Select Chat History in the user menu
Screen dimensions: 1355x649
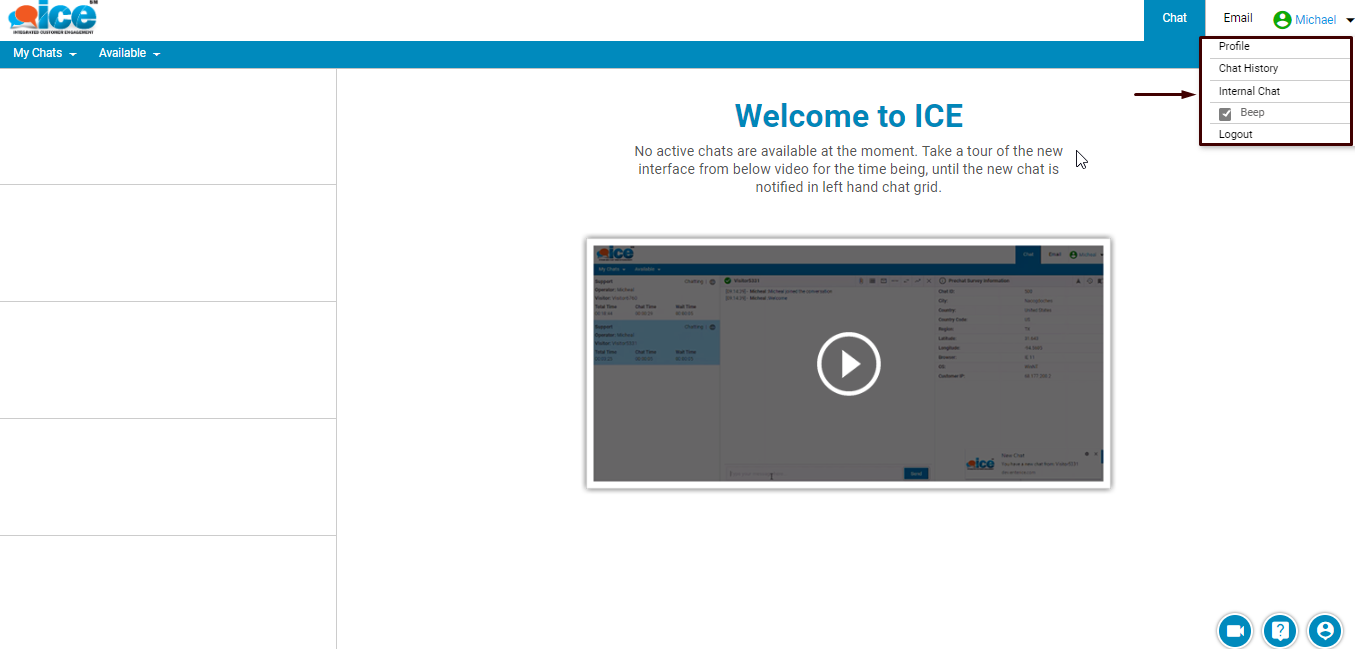tap(1248, 69)
